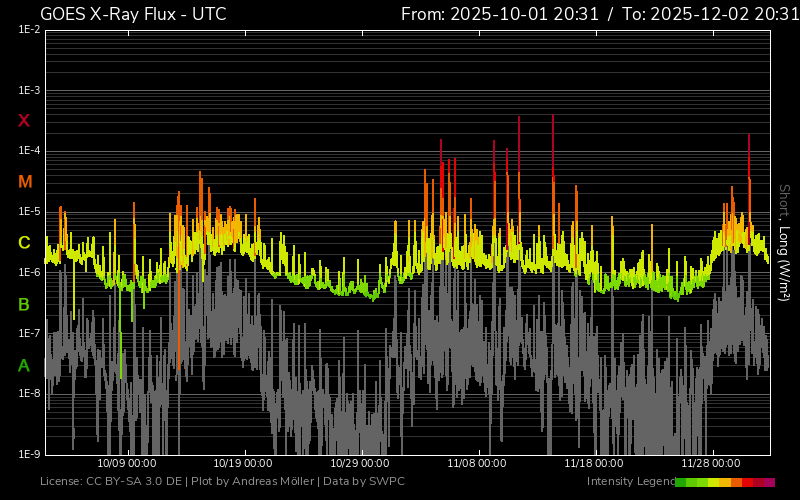Select the 10/09 00:00 time axis marker
The image size is (800, 500).
pyautogui.click(x=127, y=463)
